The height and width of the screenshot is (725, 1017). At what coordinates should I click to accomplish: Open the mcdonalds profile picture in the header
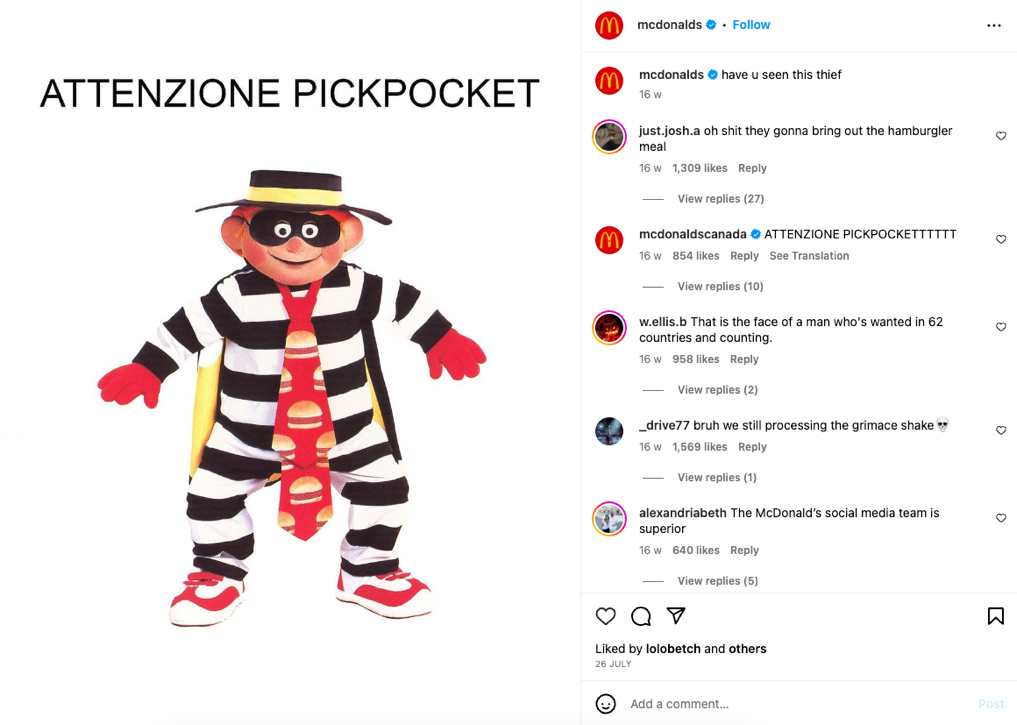(x=609, y=25)
